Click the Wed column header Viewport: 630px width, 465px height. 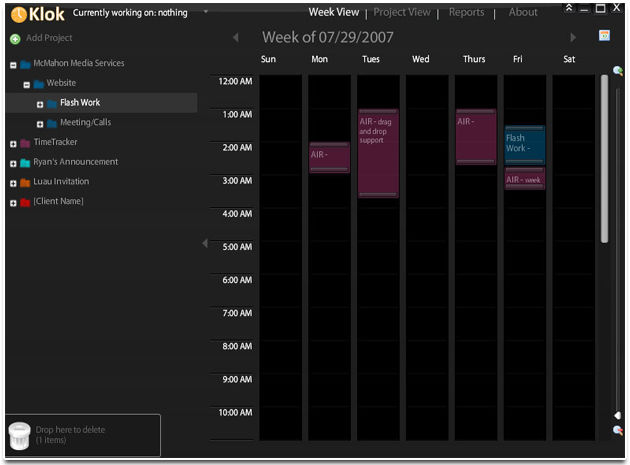pos(420,59)
